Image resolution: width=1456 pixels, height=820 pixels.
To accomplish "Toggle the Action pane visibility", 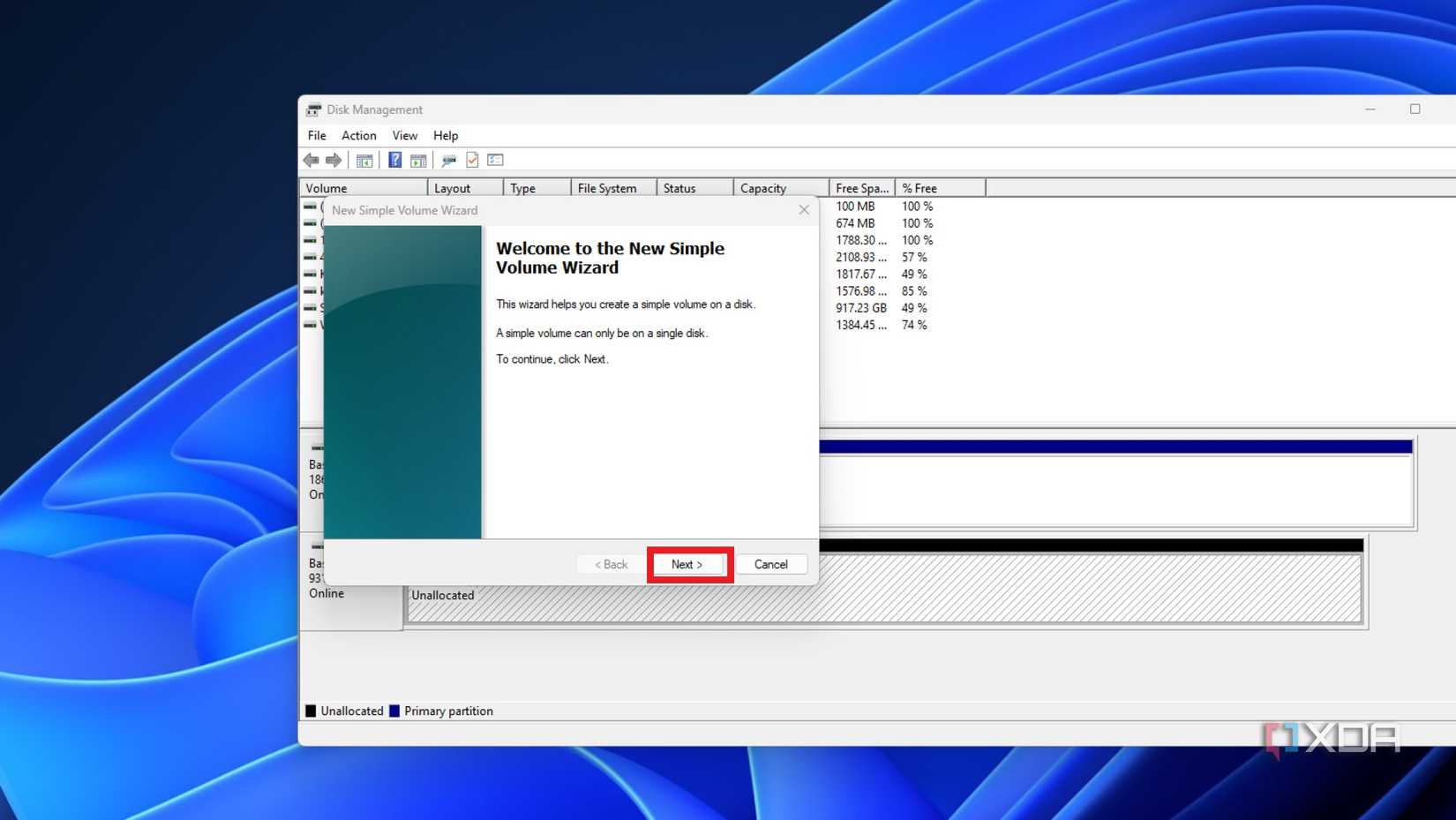I will click(417, 160).
